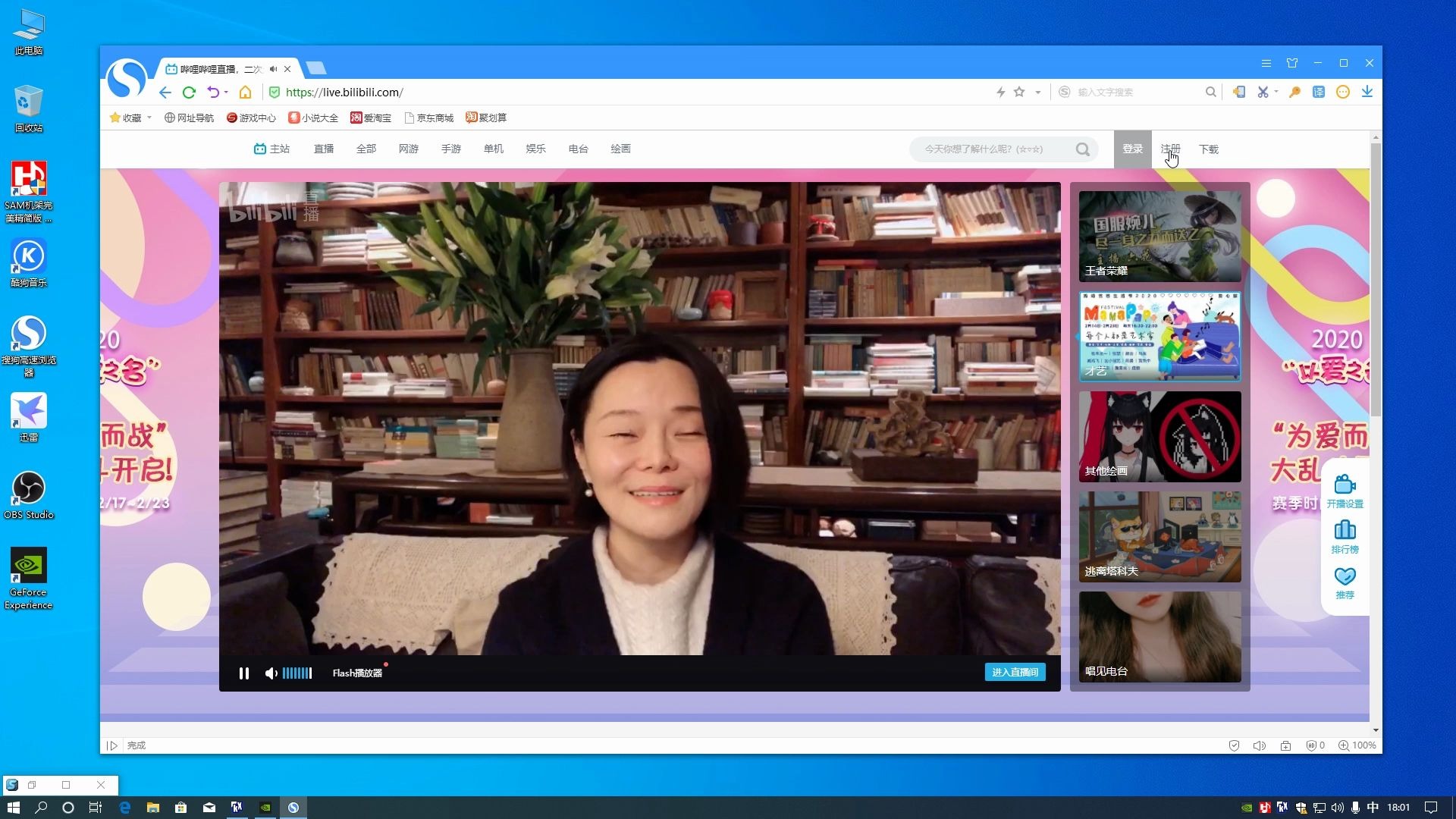Open the screenshot dropdown arrow
1456x819 pixels.
[x=1275, y=92]
